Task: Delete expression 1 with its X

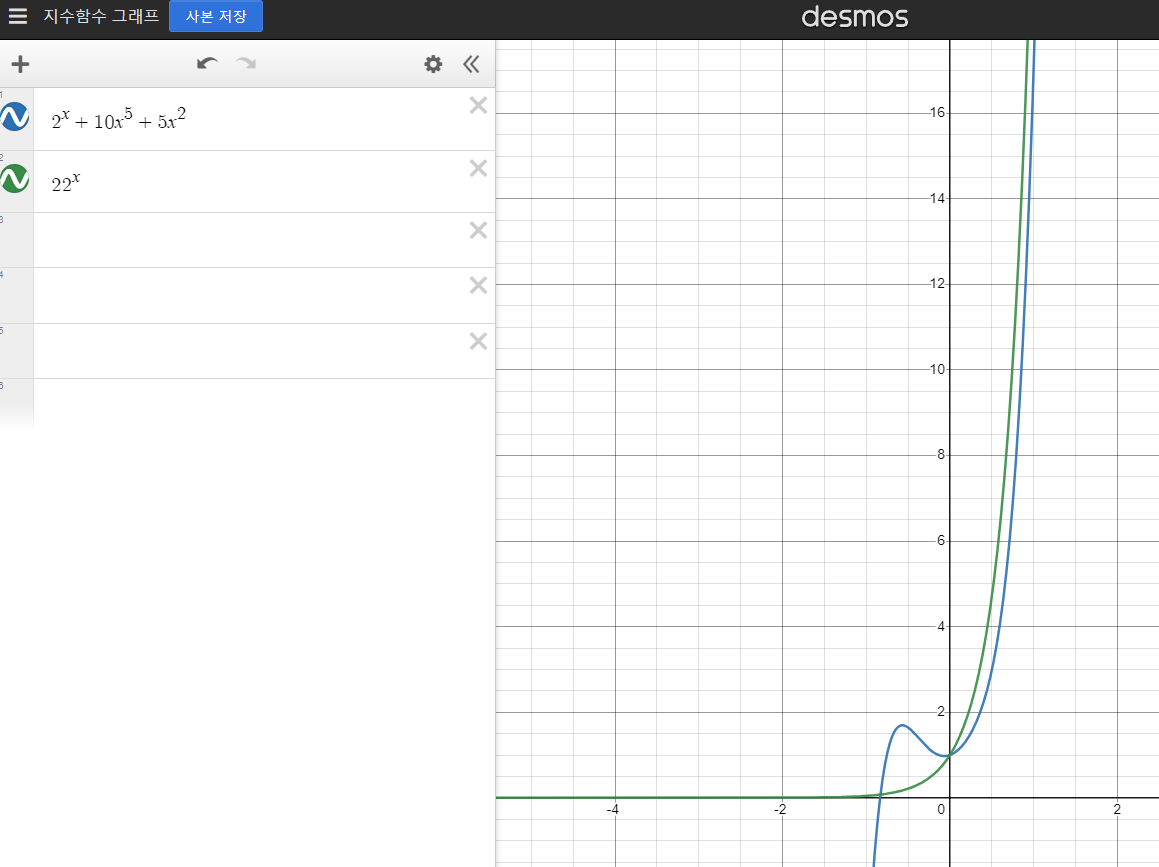Action: pyautogui.click(x=478, y=106)
